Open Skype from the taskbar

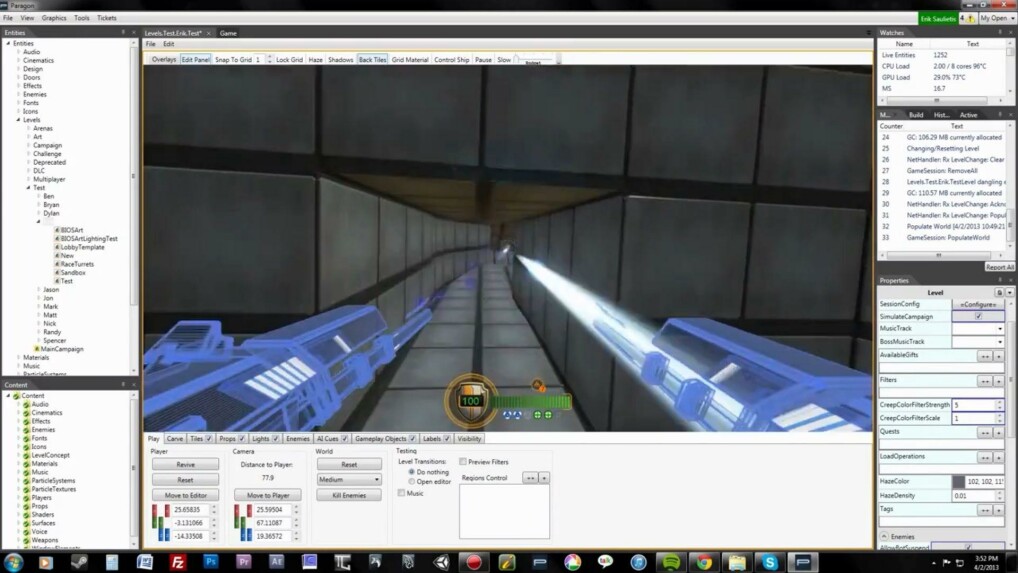point(769,562)
